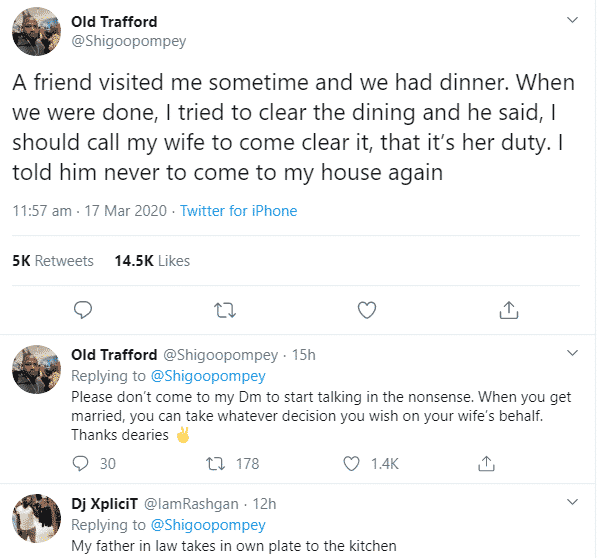Image resolution: width=597 pixels, height=558 pixels.
Task: Expand chevron menu on 15h reply
Action: tap(572, 353)
